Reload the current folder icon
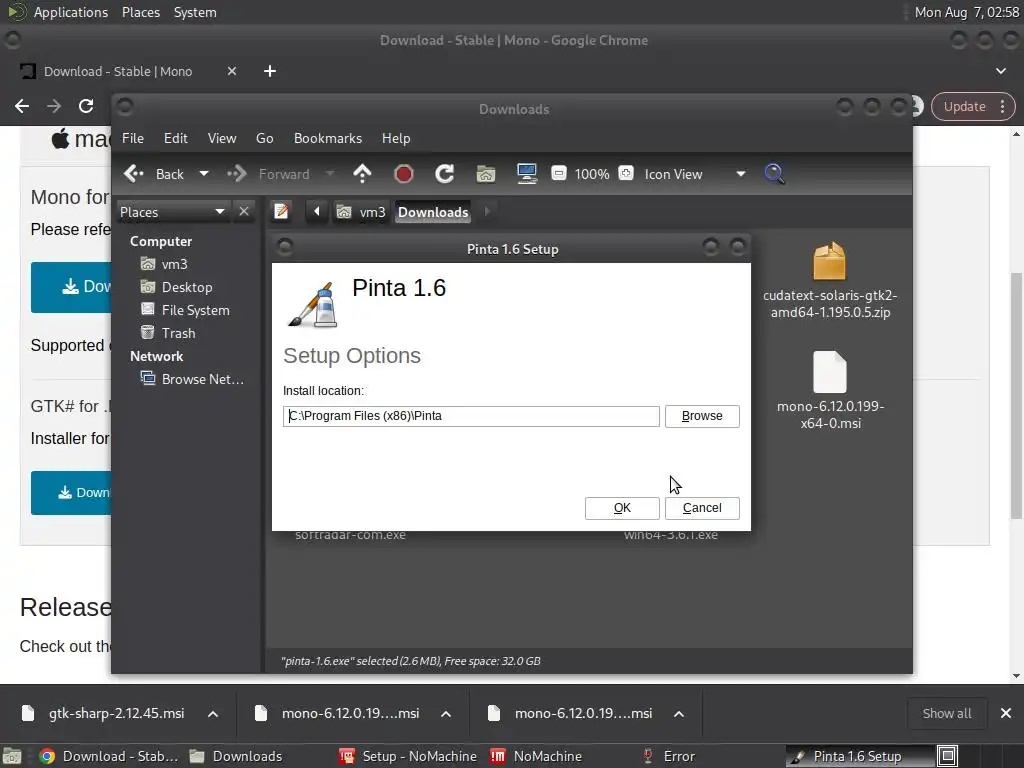 pyautogui.click(x=445, y=174)
